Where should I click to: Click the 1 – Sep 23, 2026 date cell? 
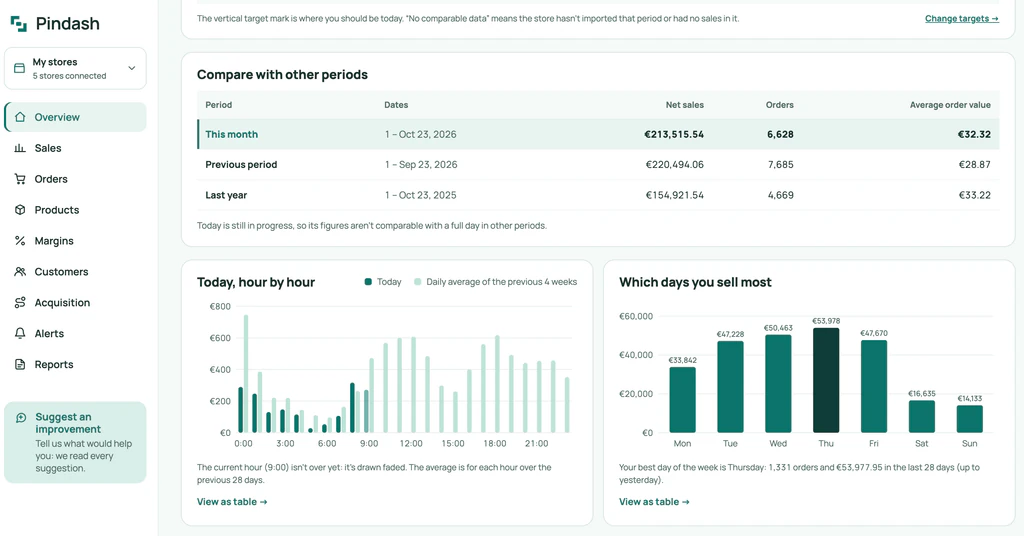pyautogui.click(x=421, y=165)
